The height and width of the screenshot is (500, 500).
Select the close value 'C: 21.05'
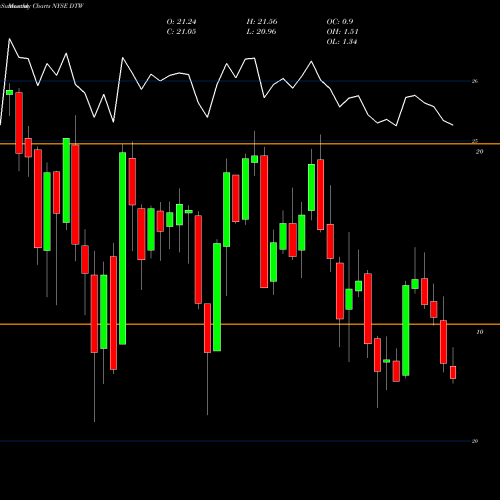point(181,32)
